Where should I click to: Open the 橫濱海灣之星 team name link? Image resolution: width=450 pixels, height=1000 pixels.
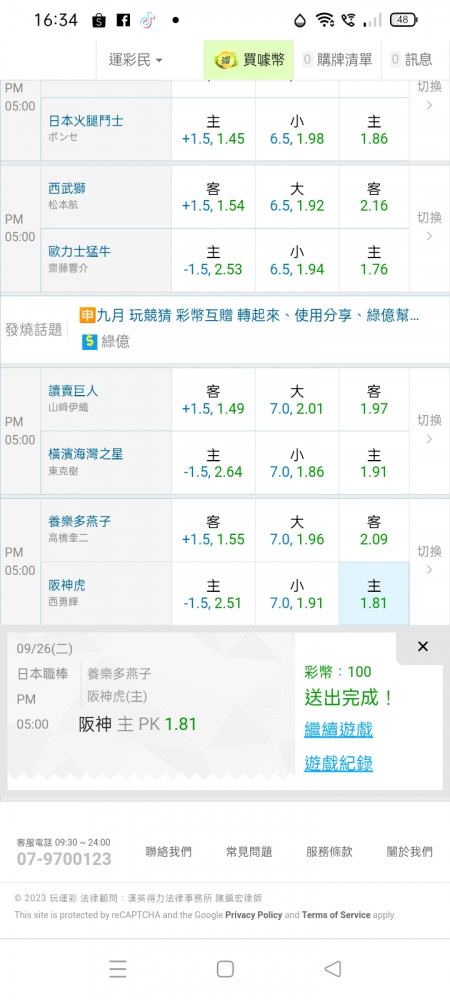(86, 454)
